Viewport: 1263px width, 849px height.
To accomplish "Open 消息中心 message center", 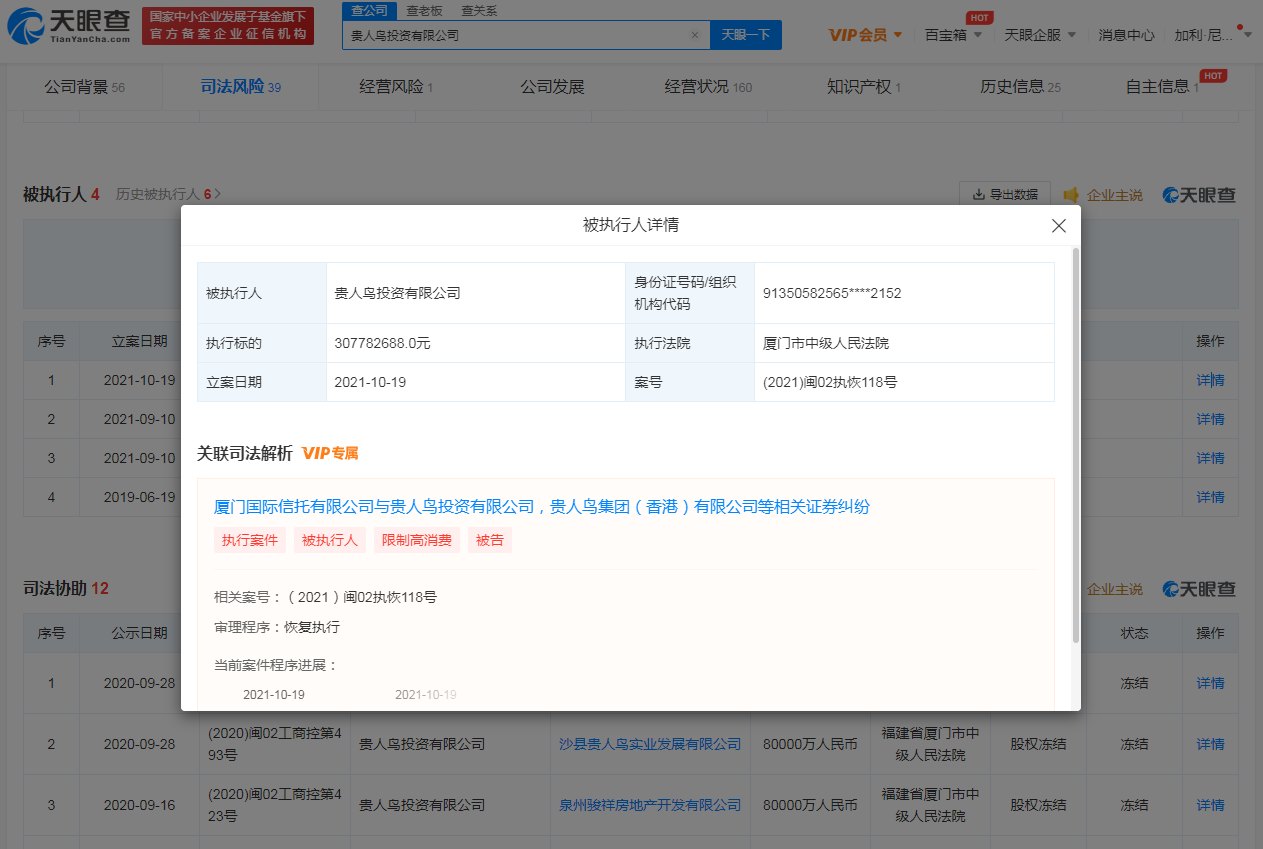I will 1126,35.
